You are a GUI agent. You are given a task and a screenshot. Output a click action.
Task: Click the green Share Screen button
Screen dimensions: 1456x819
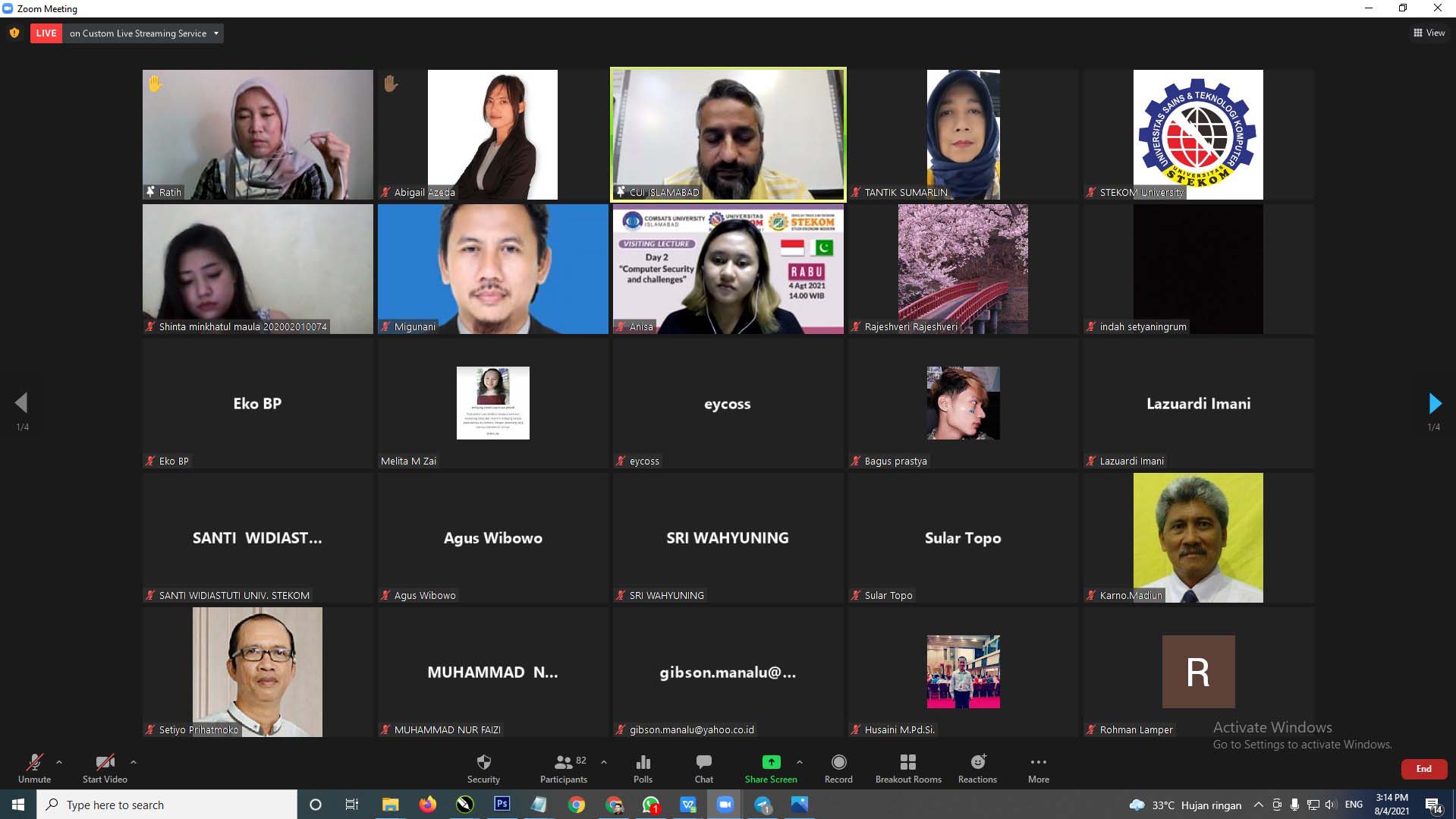tap(771, 768)
